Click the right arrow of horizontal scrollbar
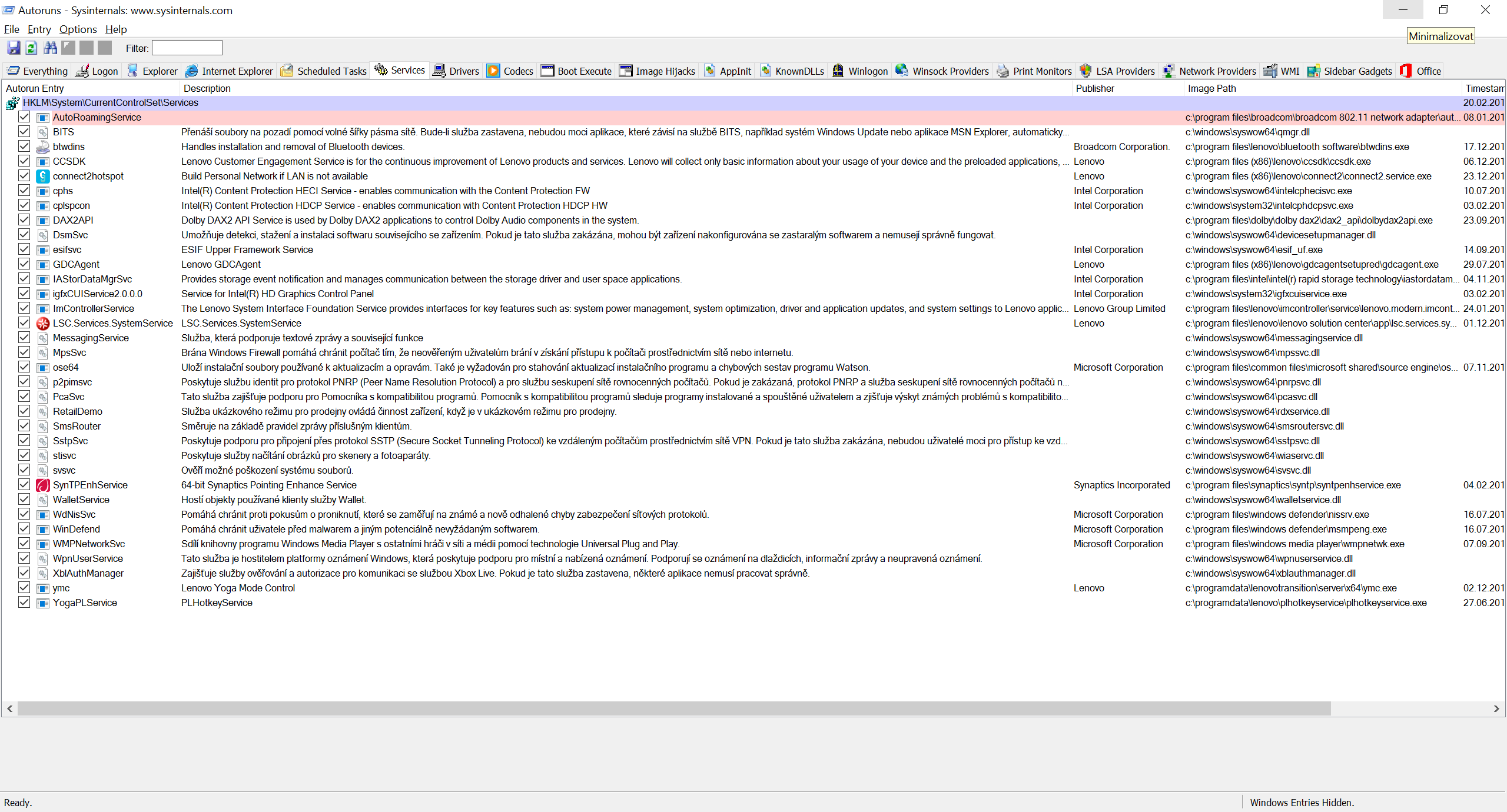The width and height of the screenshot is (1507, 812). [1496, 709]
